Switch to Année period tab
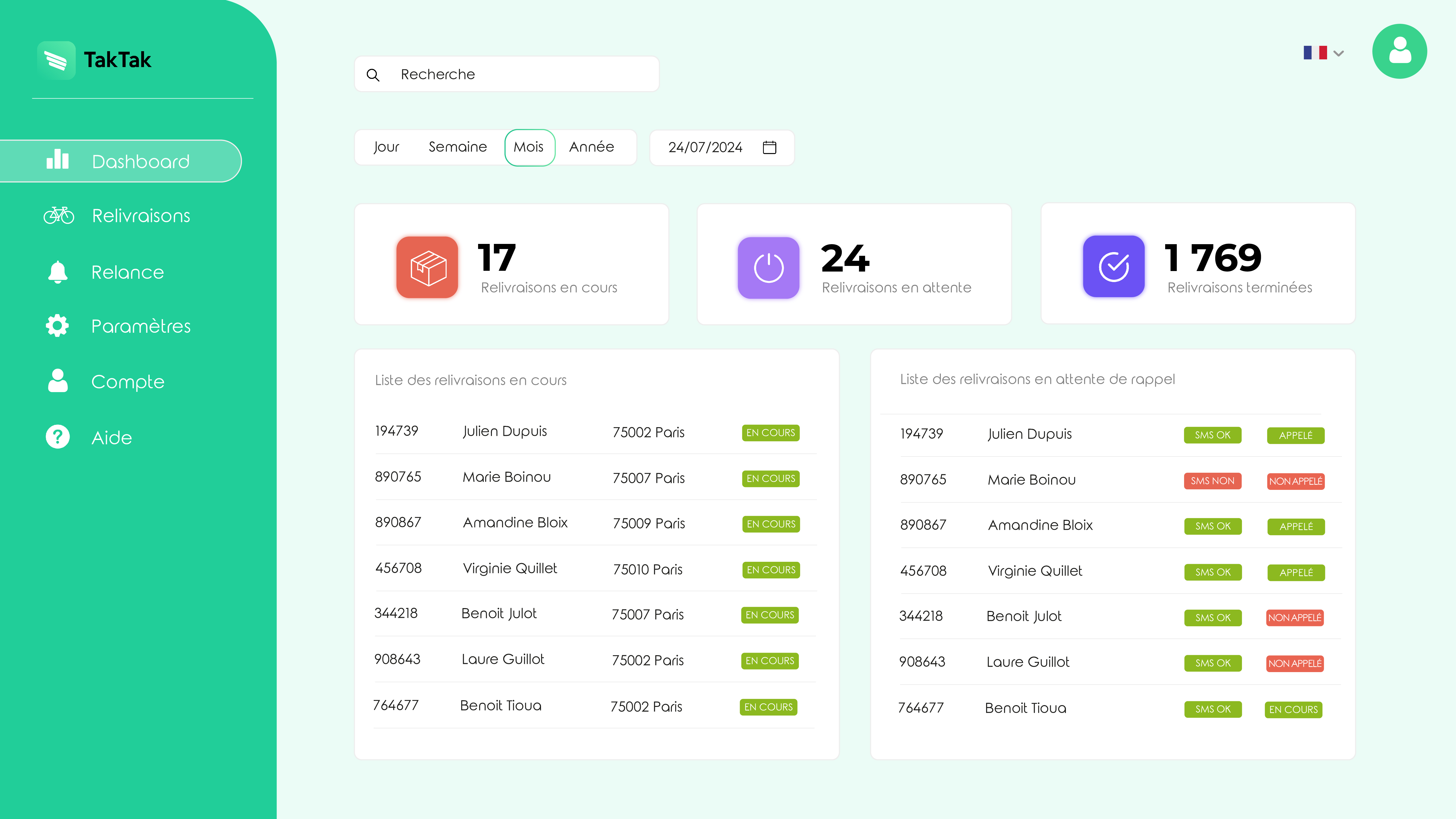Screen dimensions: 1456x819 coord(591,147)
